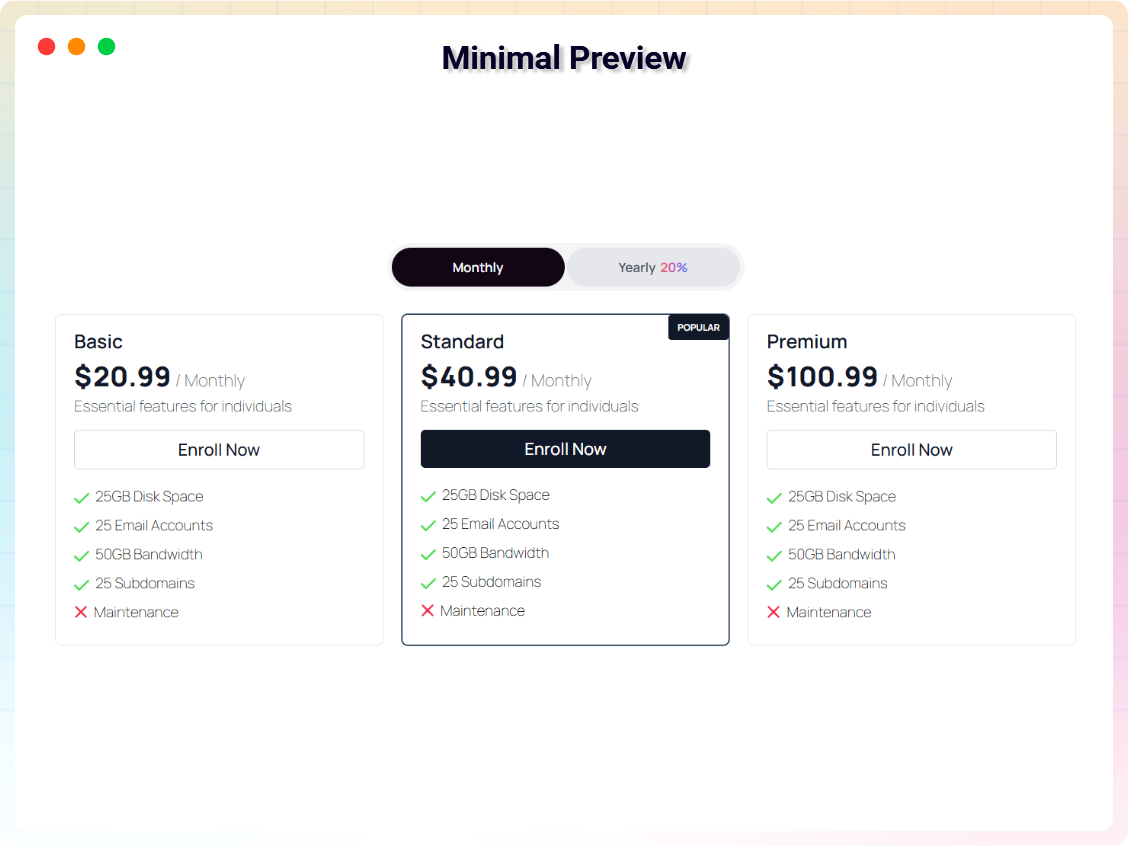Click the POPULAR badge on Standard card

(x=698, y=327)
